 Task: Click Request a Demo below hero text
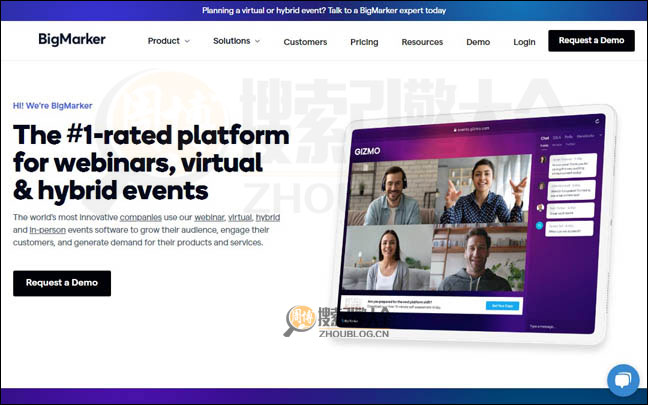pos(62,283)
